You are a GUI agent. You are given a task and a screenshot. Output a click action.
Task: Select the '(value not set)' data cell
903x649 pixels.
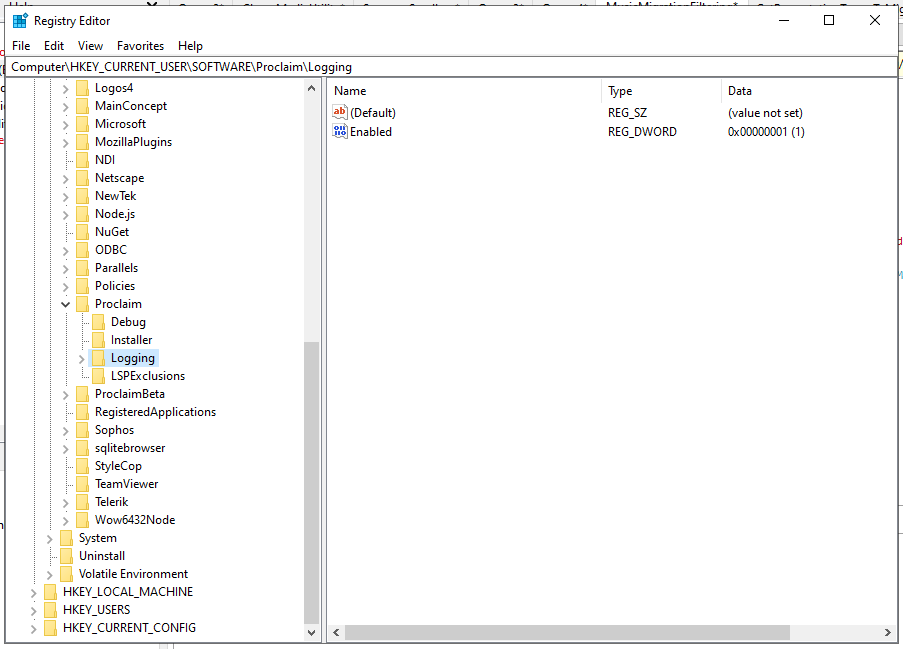(765, 113)
